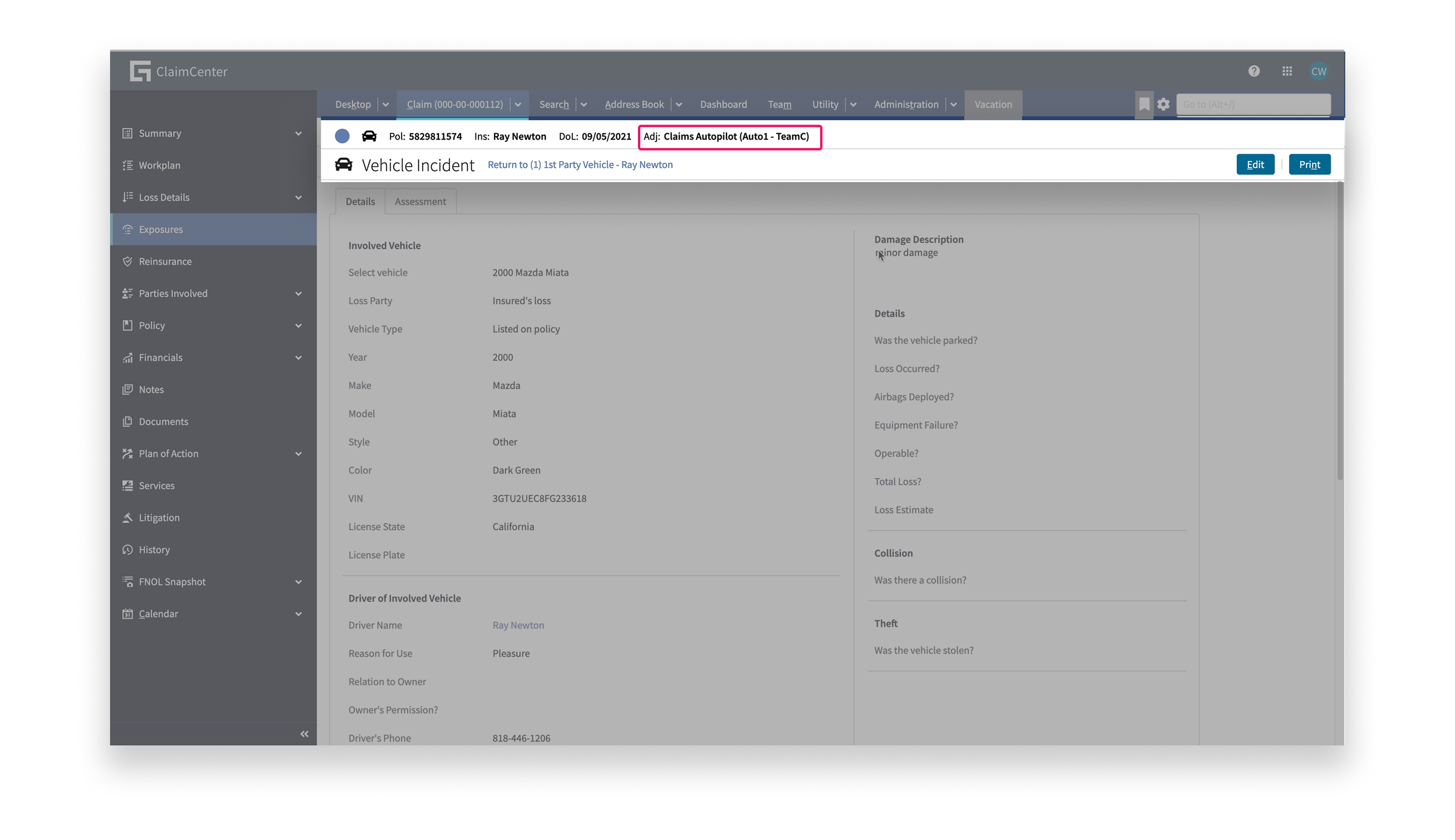The width and height of the screenshot is (1455, 840).
Task: Open the Desktop menu dropdown arrow
Action: [x=385, y=105]
